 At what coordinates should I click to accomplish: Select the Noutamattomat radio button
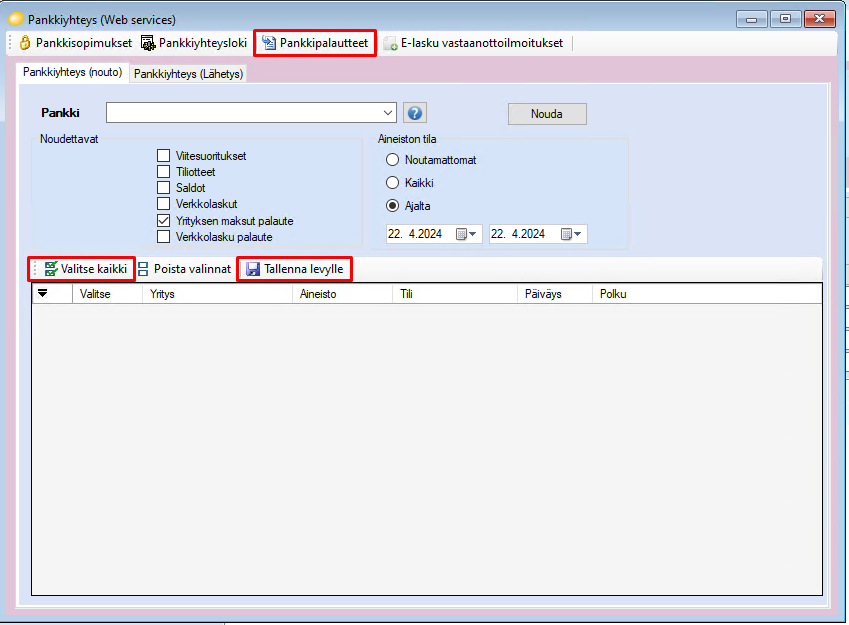[393, 160]
